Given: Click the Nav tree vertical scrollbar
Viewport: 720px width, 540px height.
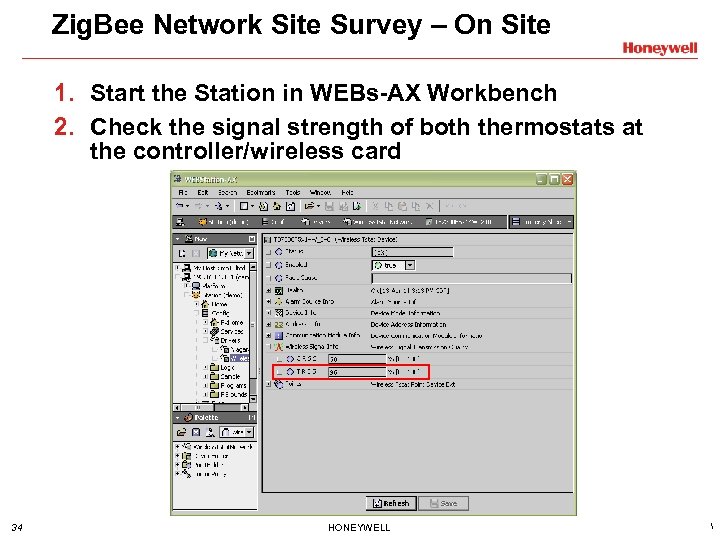Looking at the screenshot, I should pyautogui.click(x=253, y=333).
